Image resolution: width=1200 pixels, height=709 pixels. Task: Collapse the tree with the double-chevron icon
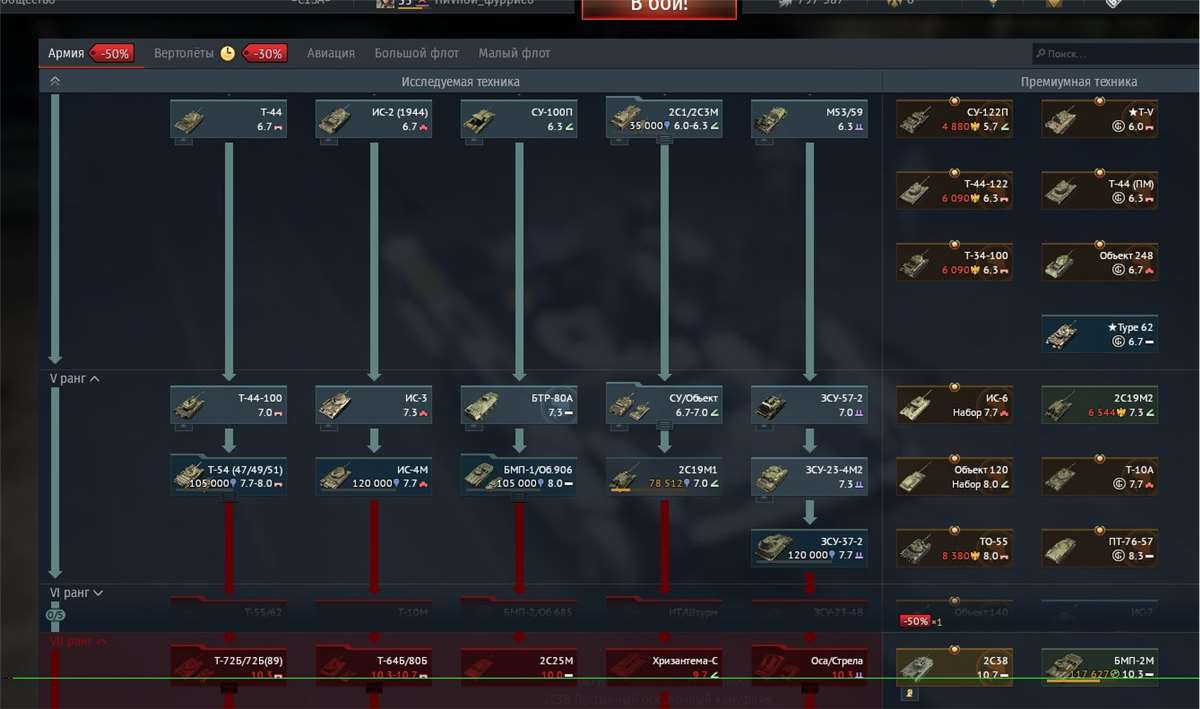coord(55,81)
